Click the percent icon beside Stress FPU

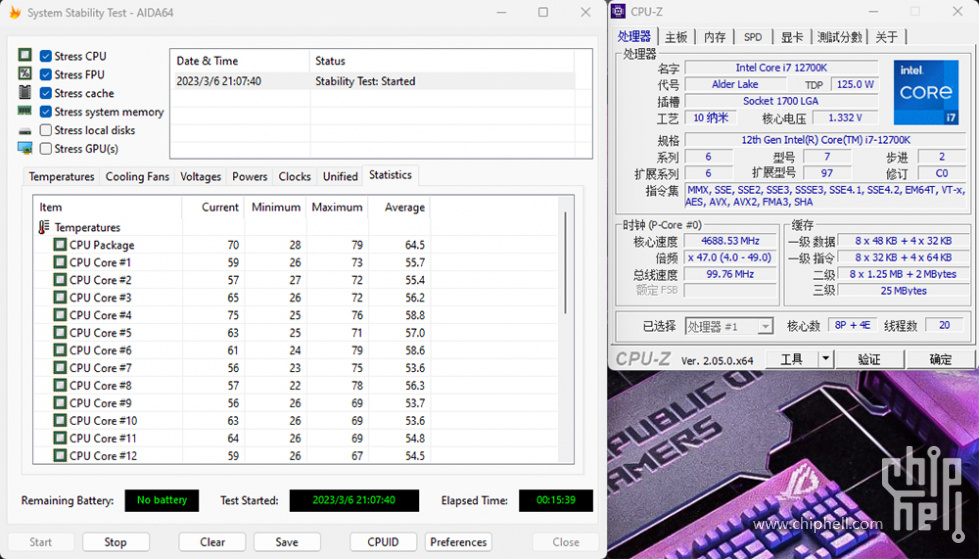coord(25,74)
